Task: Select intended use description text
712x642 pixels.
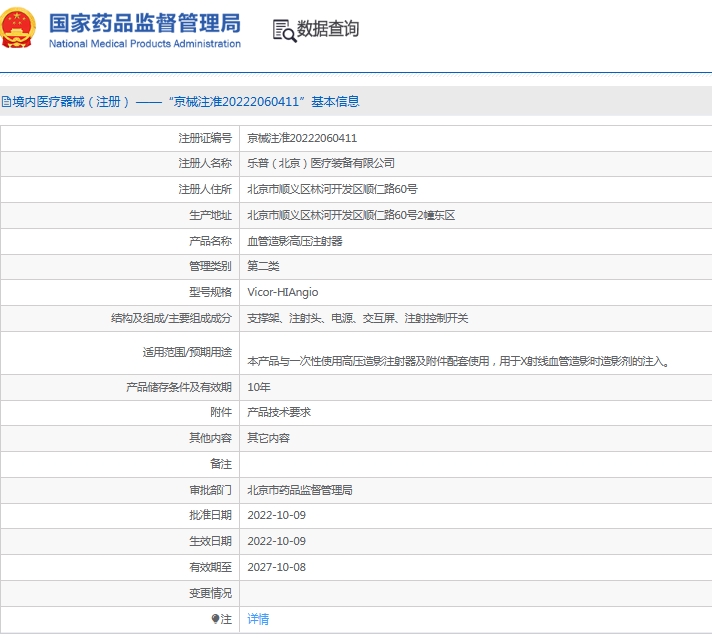Action: 459,361
